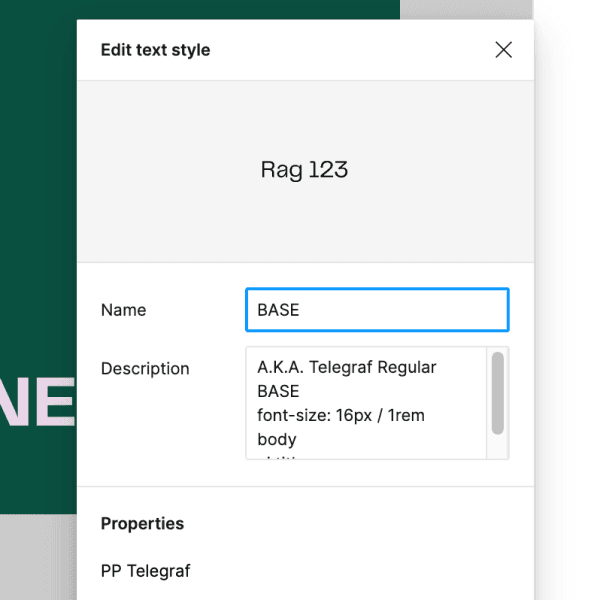The height and width of the screenshot is (600, 600).
Task: Place cursor on the body description line
Action: (x=277, y=439)
